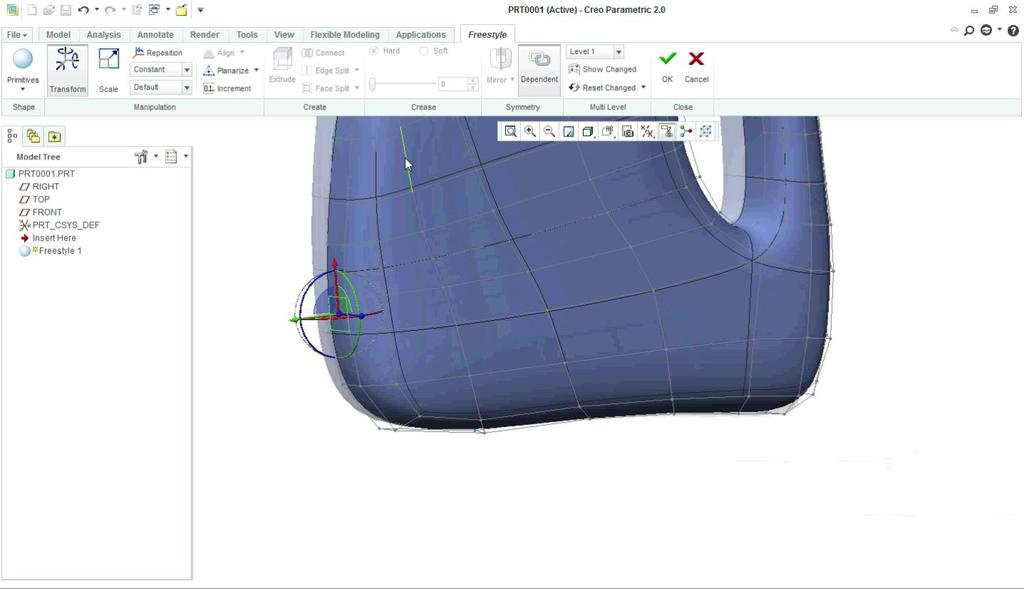The height and width of the screenshot is (589, 1024).
Task: Select the TOP datum plane
Action: coord(41,199)
